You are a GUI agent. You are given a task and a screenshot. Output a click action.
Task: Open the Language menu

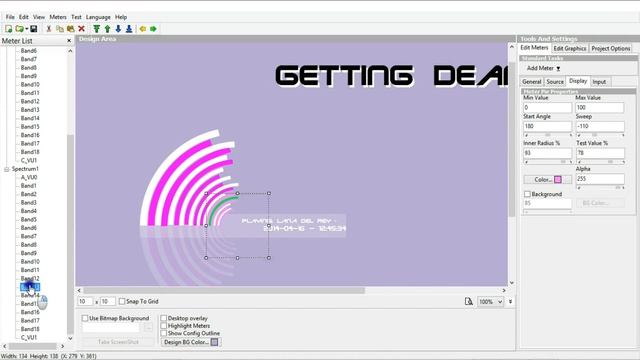coord(98,17)
